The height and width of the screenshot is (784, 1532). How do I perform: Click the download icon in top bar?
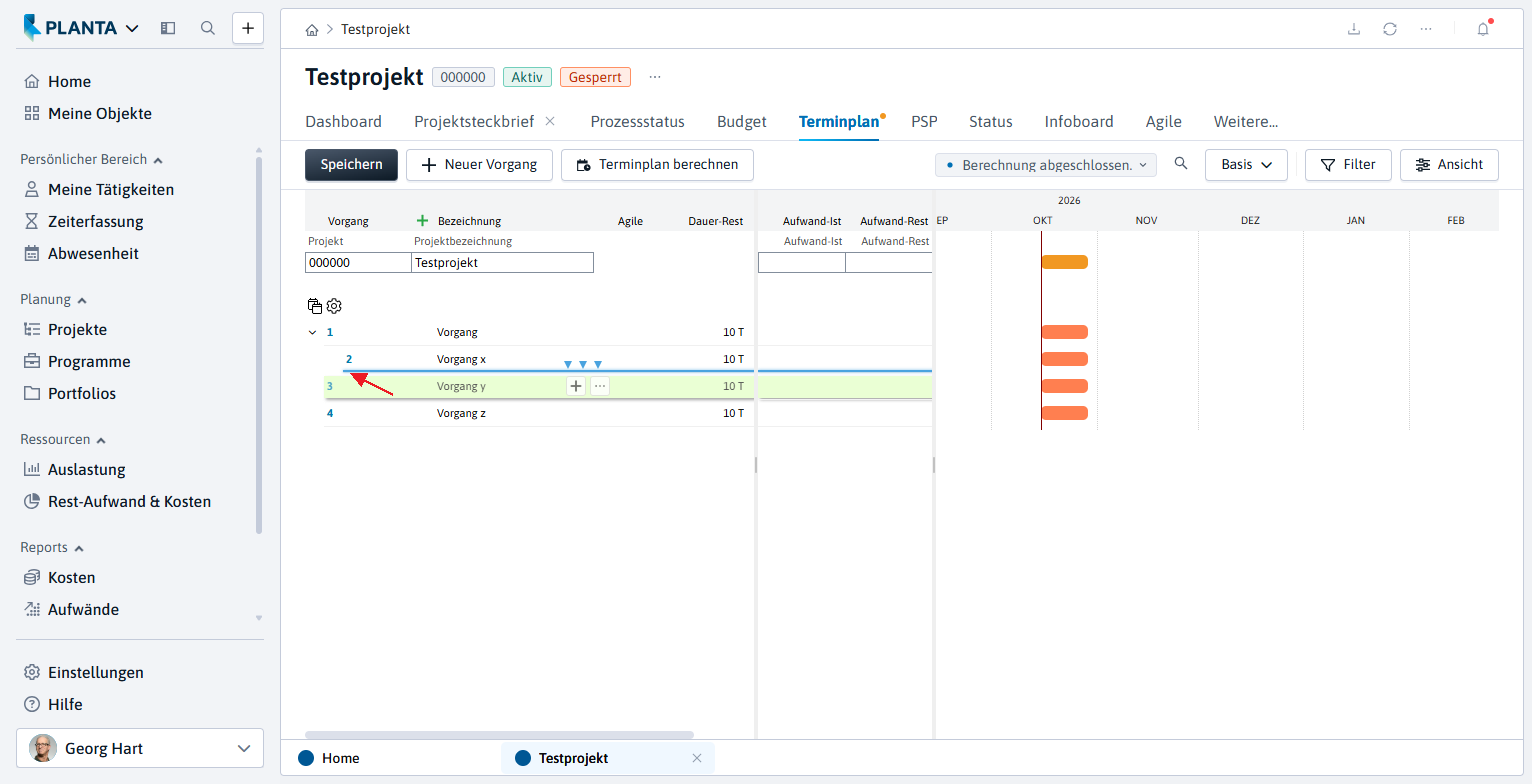[1354, 29]
